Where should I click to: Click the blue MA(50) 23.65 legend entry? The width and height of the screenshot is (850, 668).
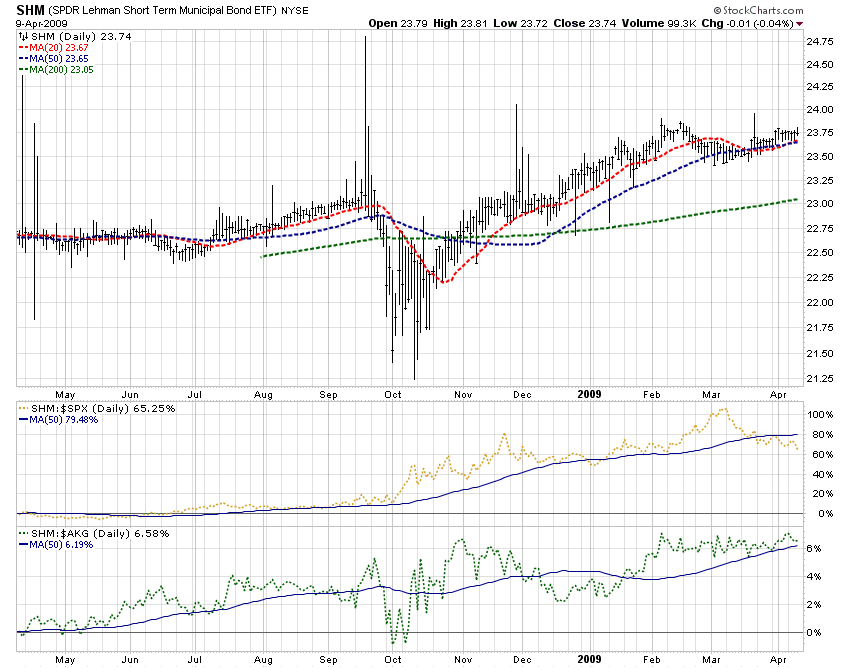(60, 58)
